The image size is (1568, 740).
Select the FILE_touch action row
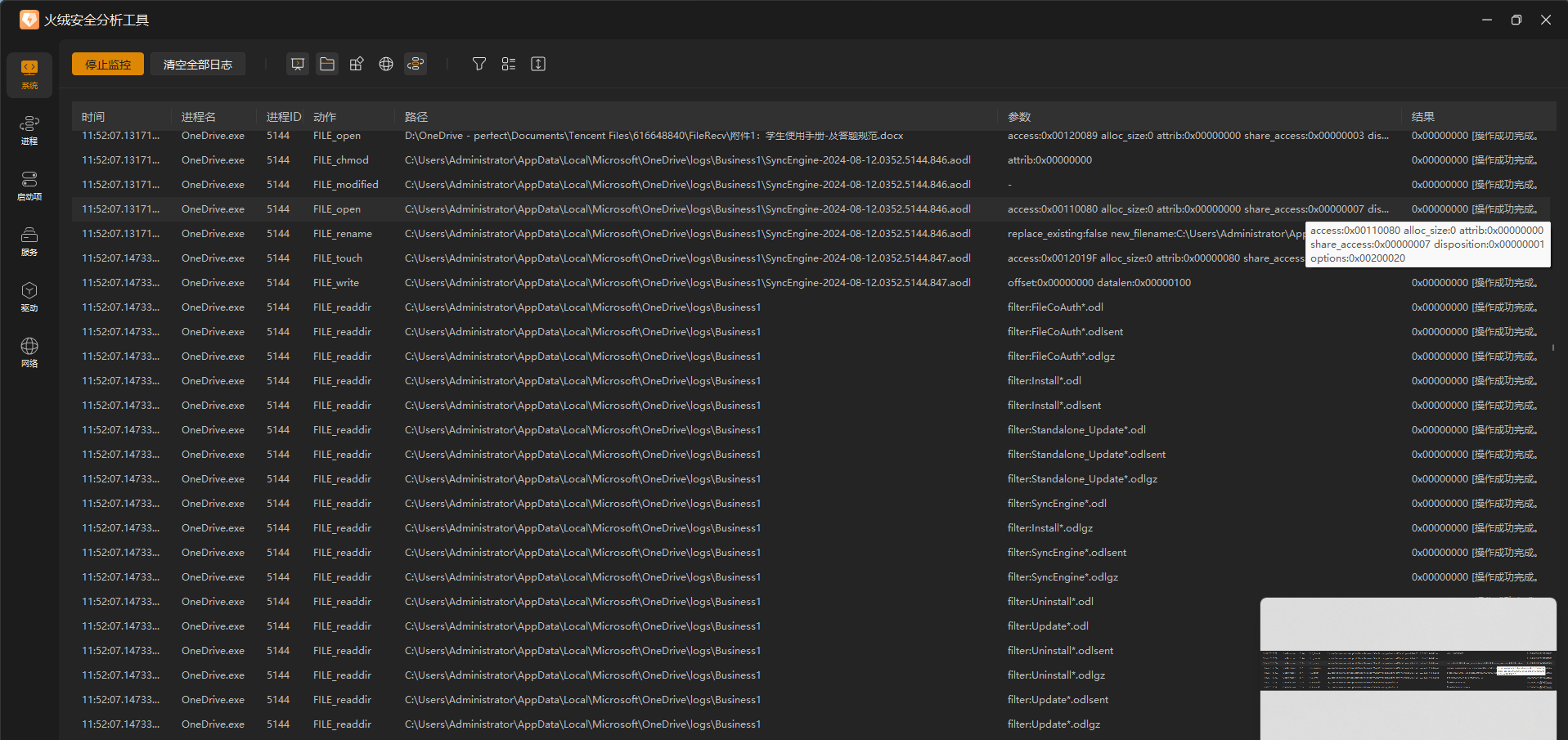click(x=811, y=258)
